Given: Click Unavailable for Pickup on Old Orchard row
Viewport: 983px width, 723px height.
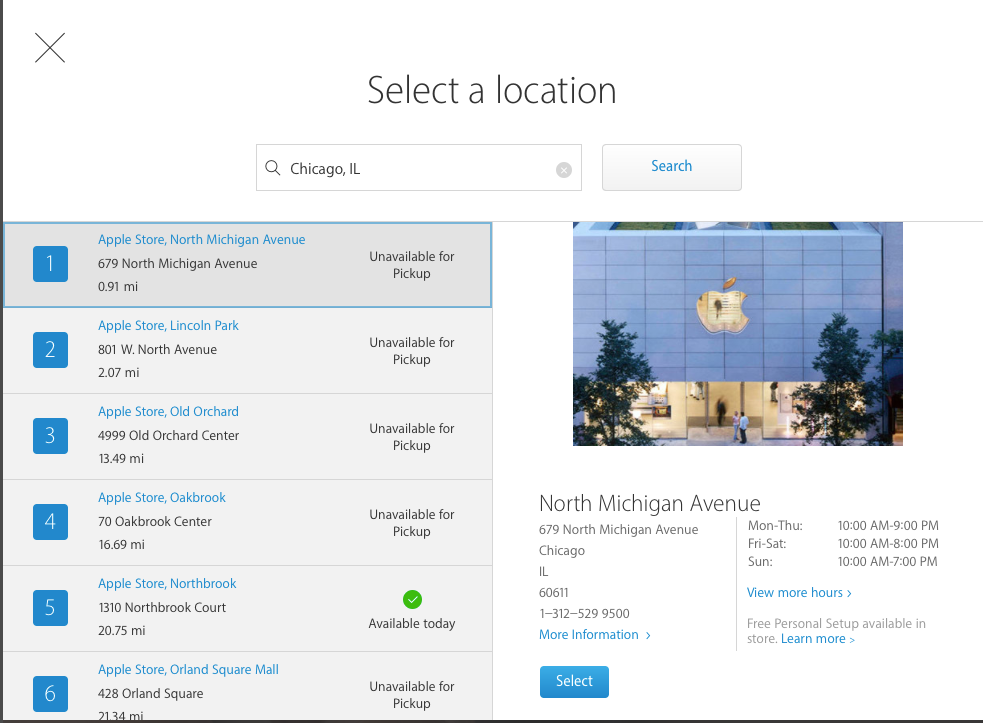Looking at the screenshot, I should click(412, 436).
